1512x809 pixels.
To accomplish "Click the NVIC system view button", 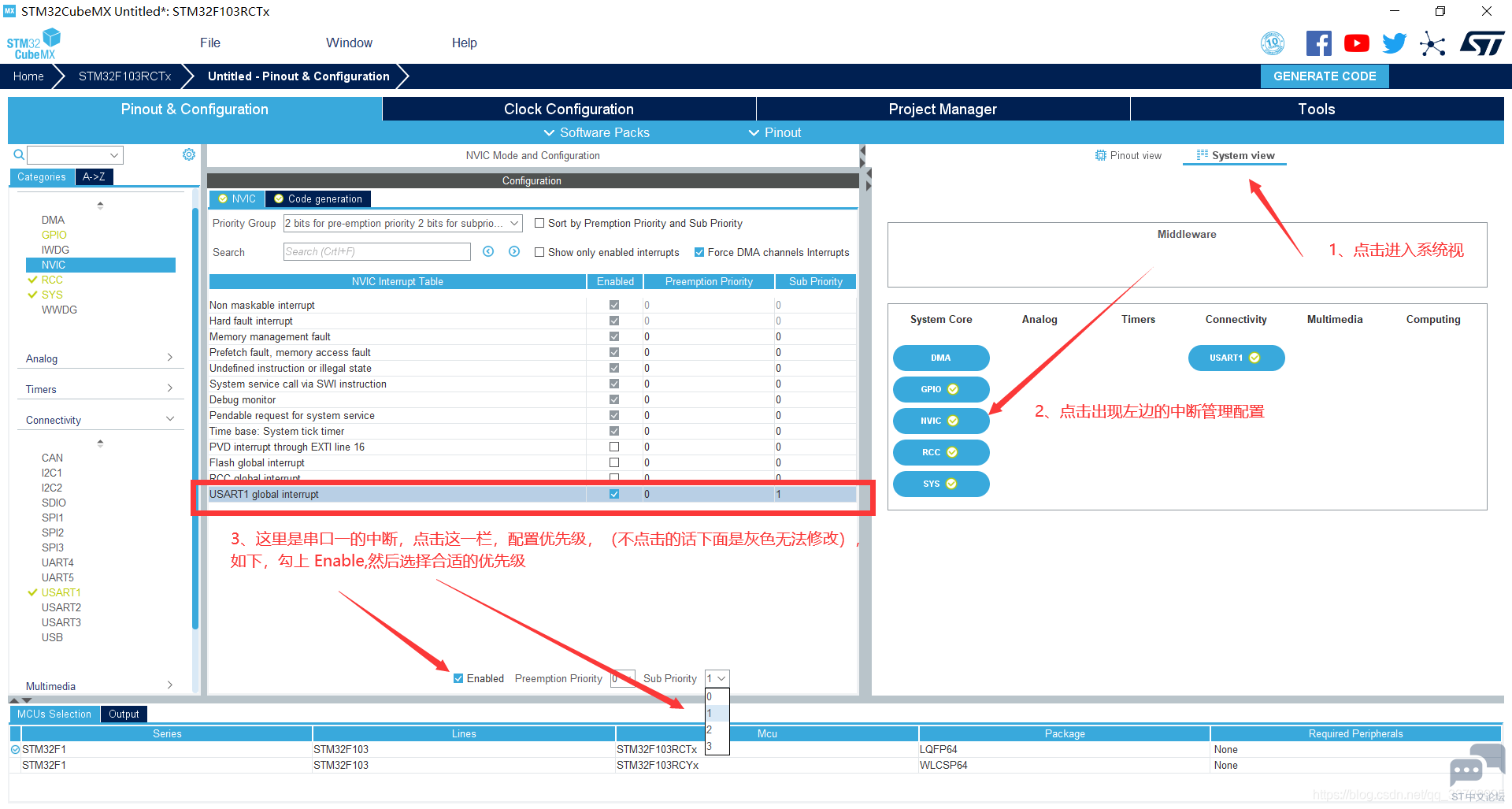I will coord(941,421).
